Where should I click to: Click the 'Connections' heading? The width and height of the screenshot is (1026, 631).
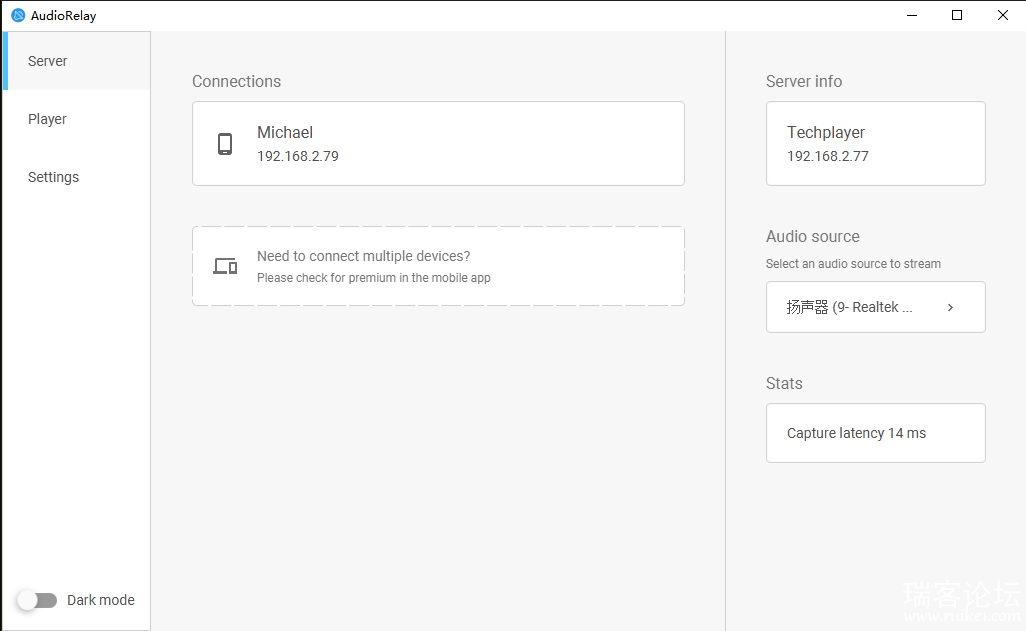pyautogui.click(x=236, y=81)
